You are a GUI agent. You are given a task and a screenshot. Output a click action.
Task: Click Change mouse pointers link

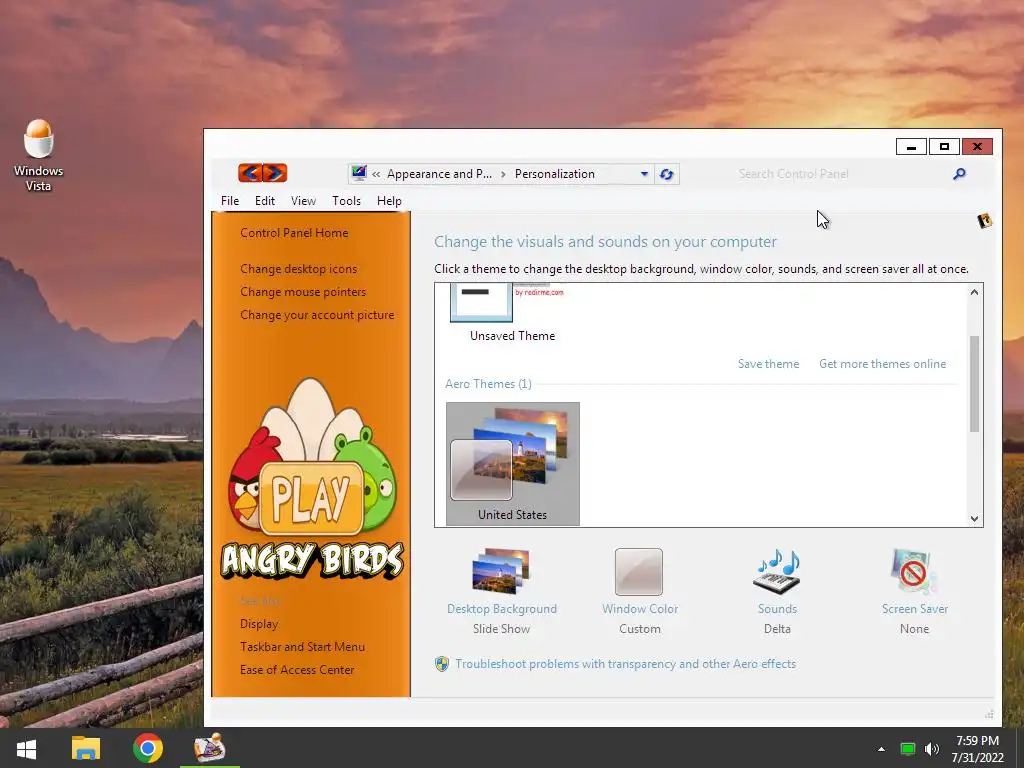(302, 292)
